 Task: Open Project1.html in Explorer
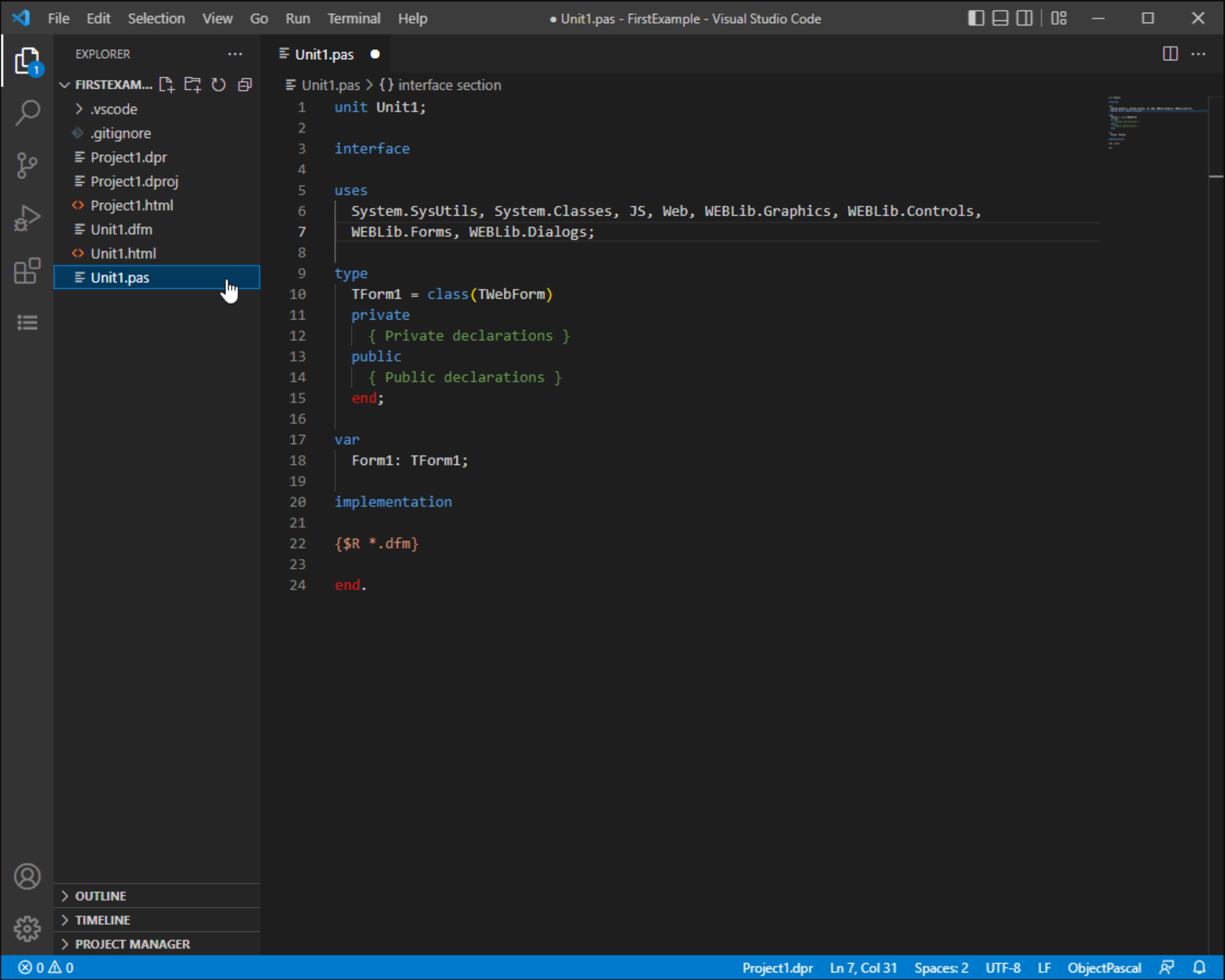click(x=157, y=205)
